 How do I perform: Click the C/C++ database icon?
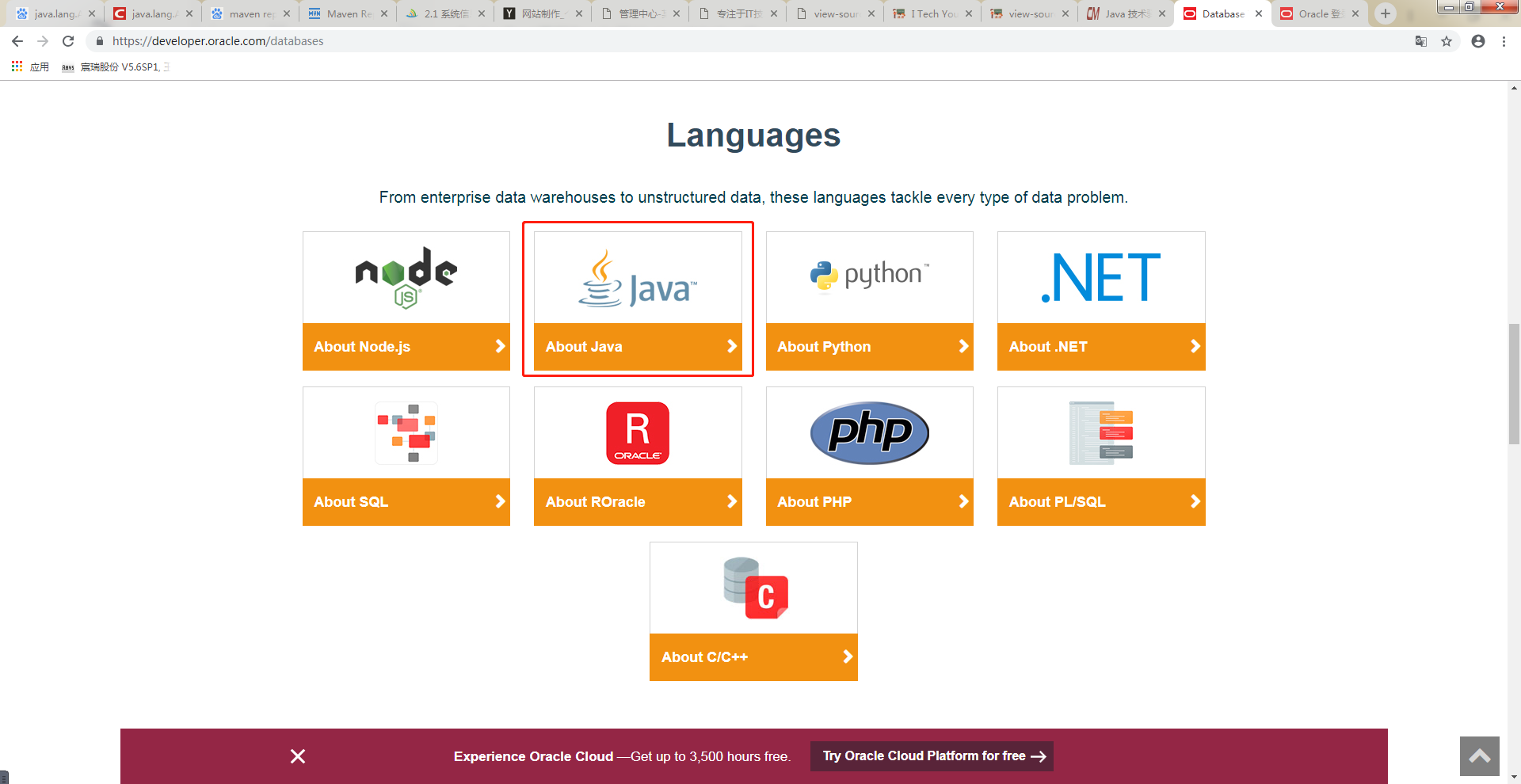(x=756, y=588)
